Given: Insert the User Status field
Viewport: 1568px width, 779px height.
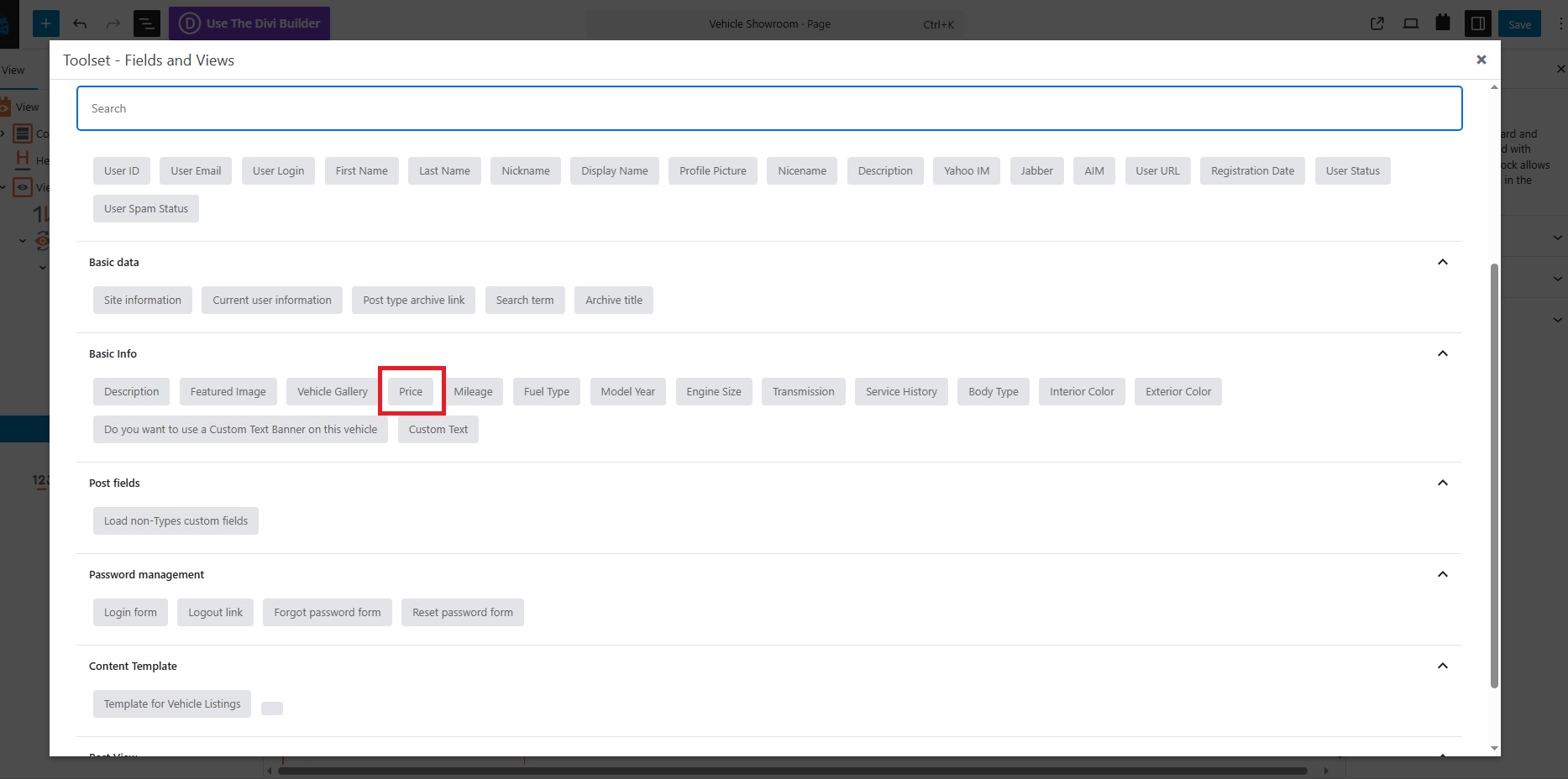Looking at the screenshot, I should [1353, 170].
